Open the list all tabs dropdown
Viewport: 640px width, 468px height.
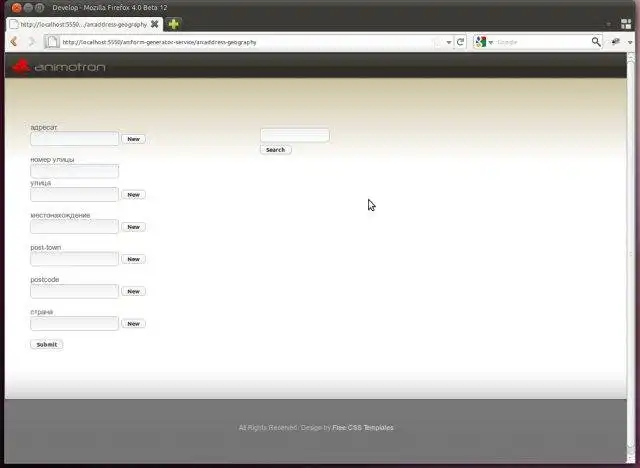pos(609,24)
